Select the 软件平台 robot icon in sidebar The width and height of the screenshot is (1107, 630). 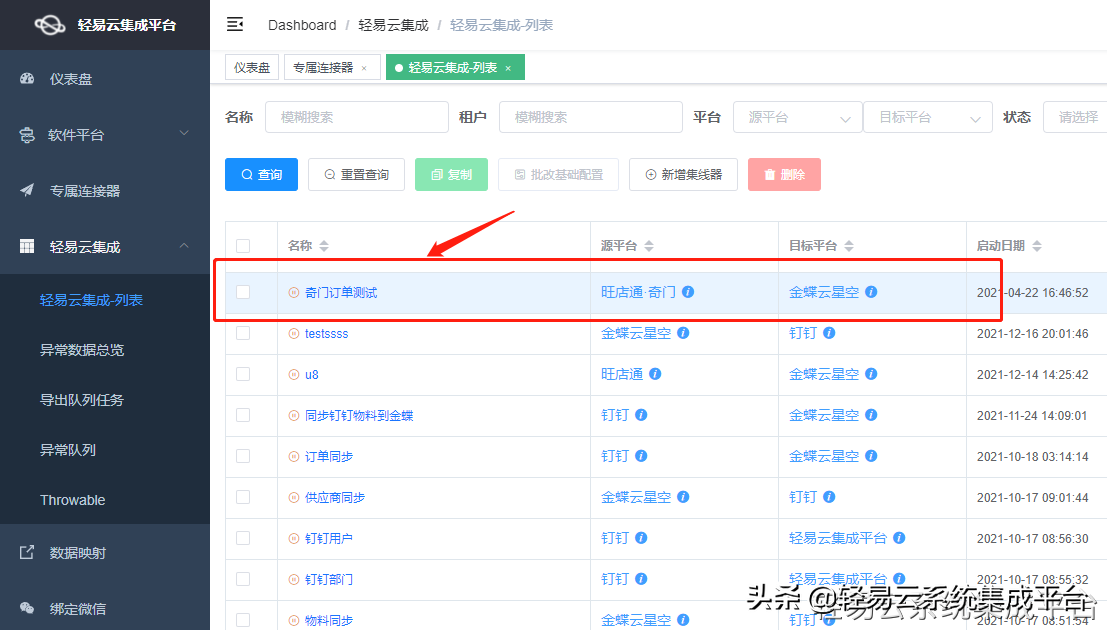pos(27,135)
